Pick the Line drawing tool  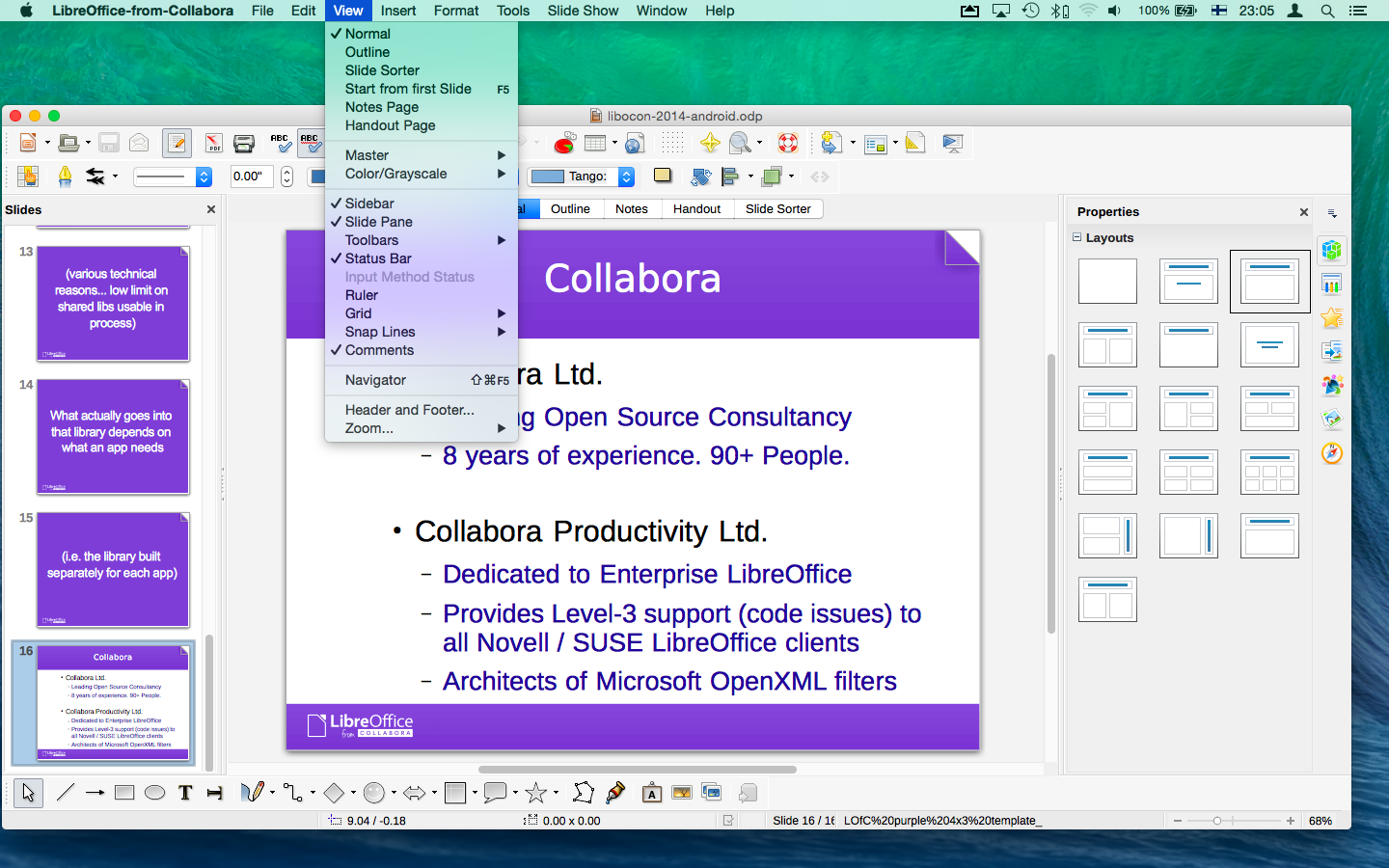click(65, 793)
